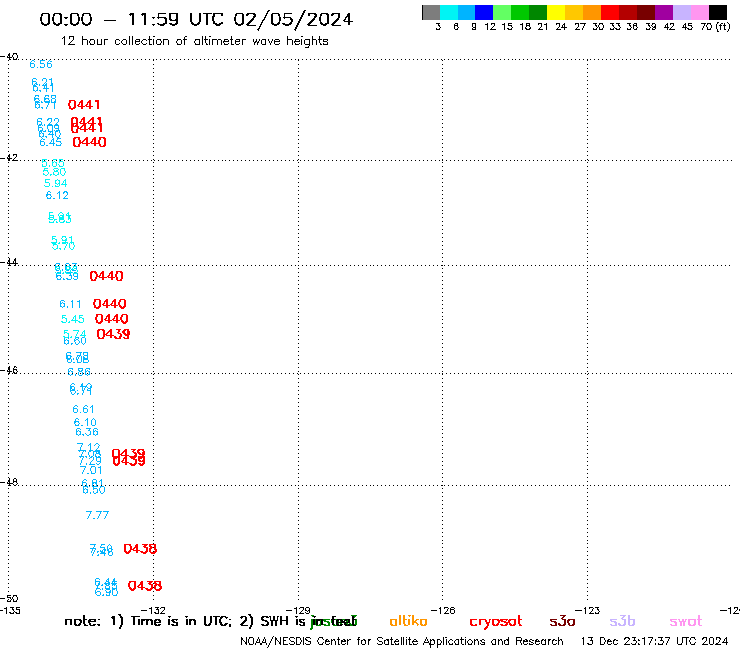This screenshot has width=740, height=650.
Task: Click the 'note: 1) Time is in UTC' footnote
Action: pyautogui.click(x=148, y=621)
